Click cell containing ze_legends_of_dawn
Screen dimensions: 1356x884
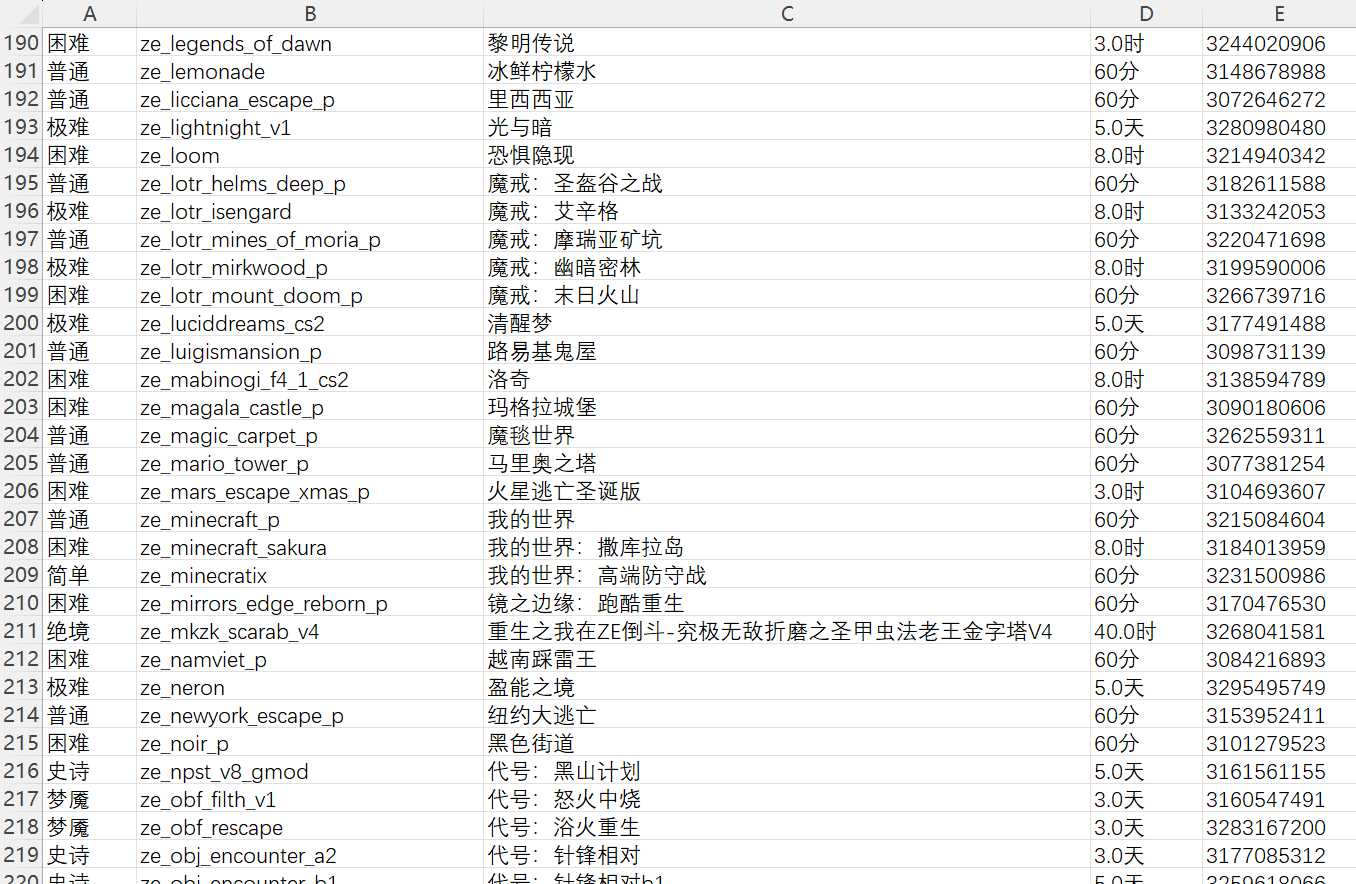(x=310, y=44)
